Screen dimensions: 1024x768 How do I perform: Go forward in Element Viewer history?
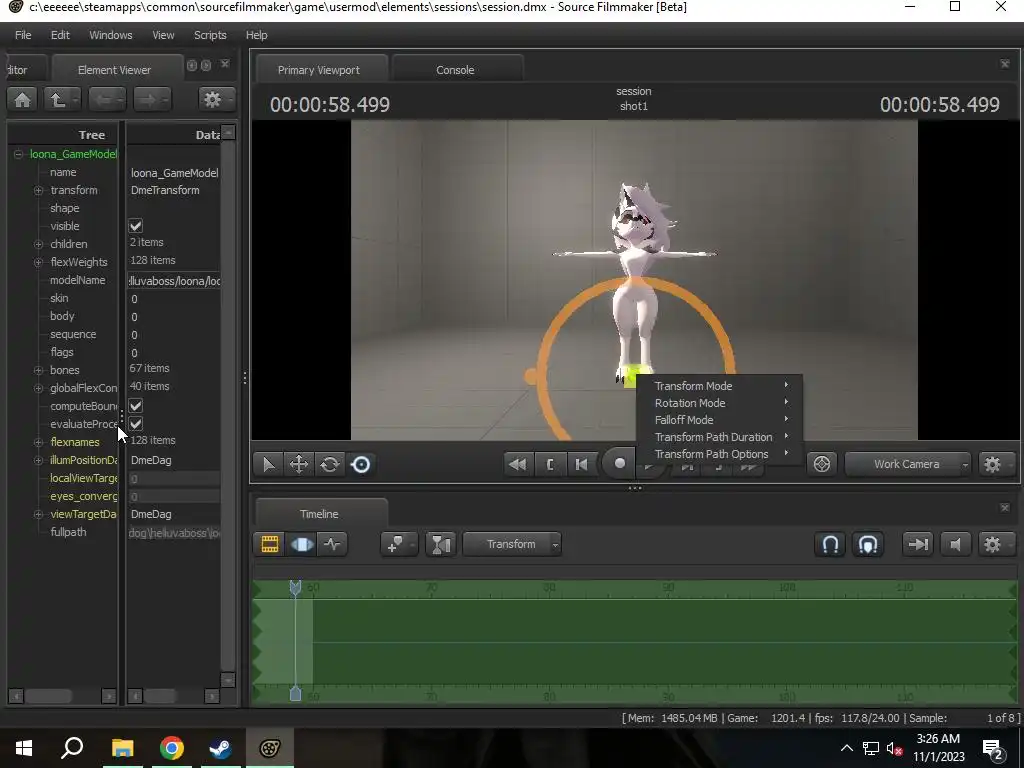pos(152,100)
